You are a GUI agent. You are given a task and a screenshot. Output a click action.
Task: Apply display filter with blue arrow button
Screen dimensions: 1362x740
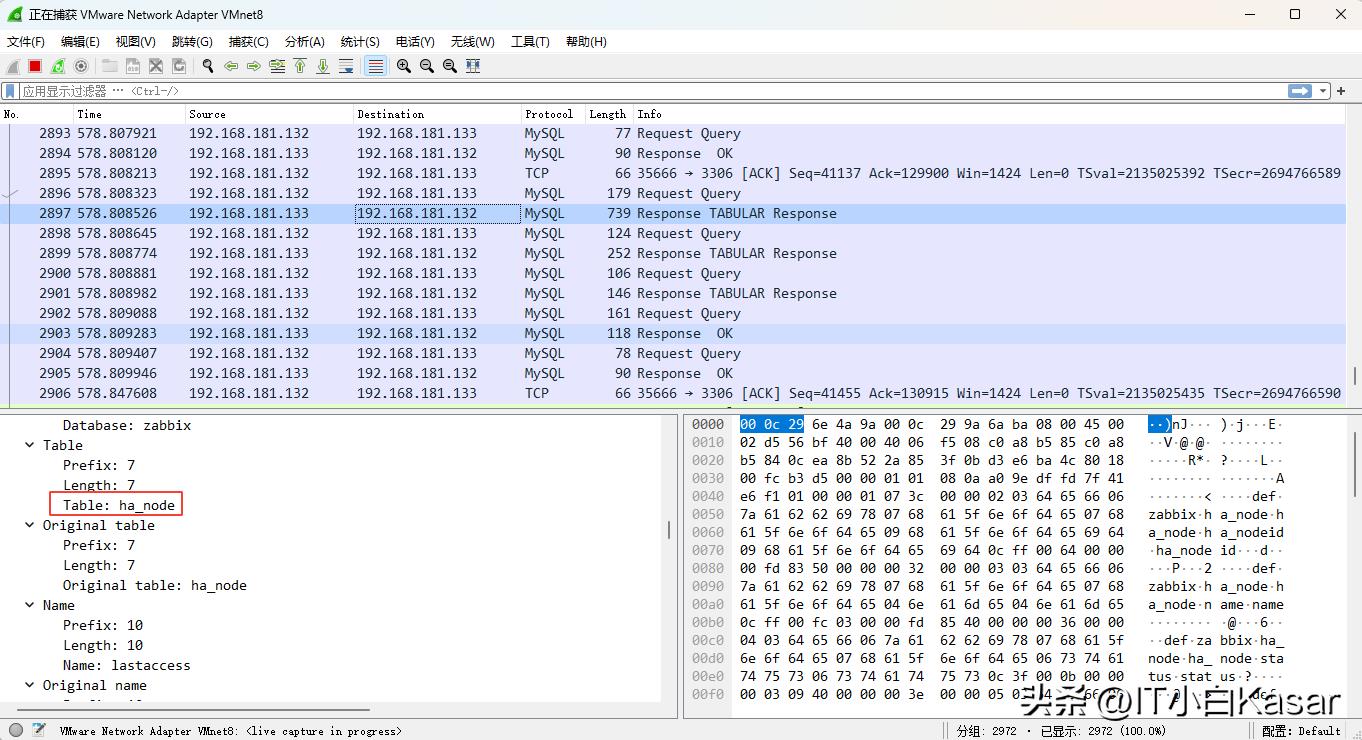click(x=1300, y=91)
